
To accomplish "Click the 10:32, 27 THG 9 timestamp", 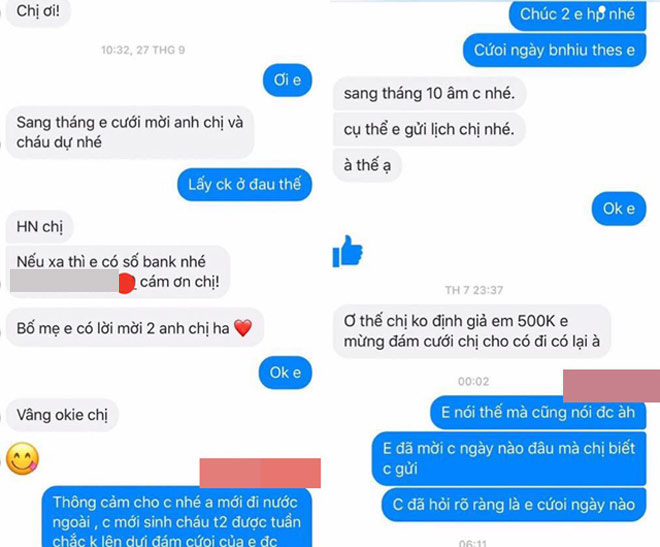I will pyautogui.click(x=143, y=50).
